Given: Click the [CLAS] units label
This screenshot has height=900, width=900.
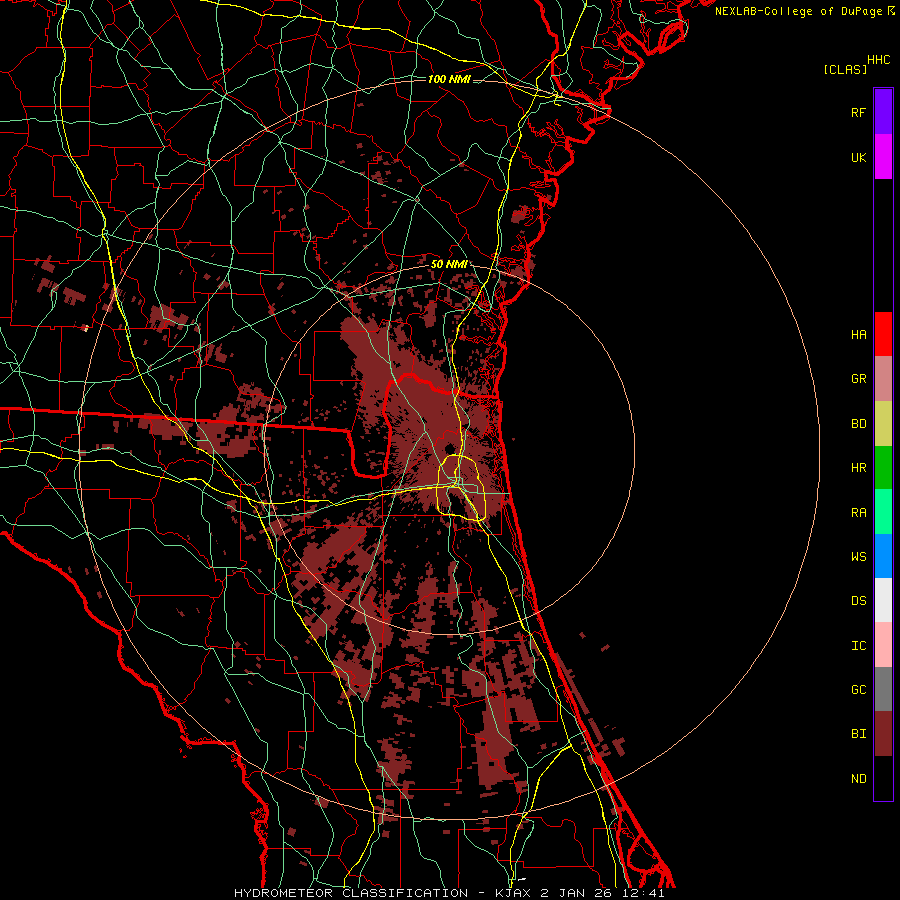Looking at the screenshot, I should pyautogui.click(x=845, y=69).
